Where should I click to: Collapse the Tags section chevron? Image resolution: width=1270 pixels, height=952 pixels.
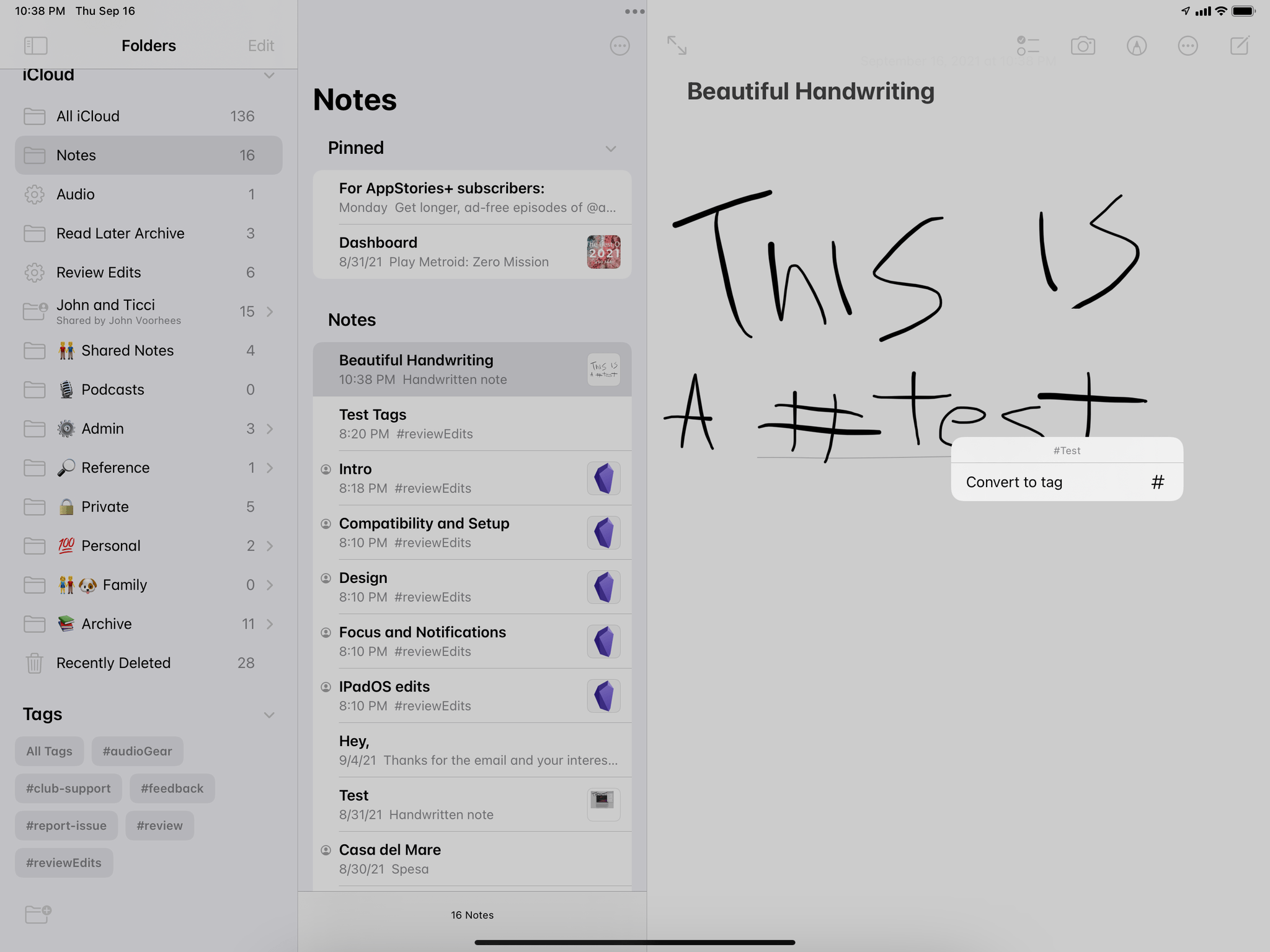(269, 715)
